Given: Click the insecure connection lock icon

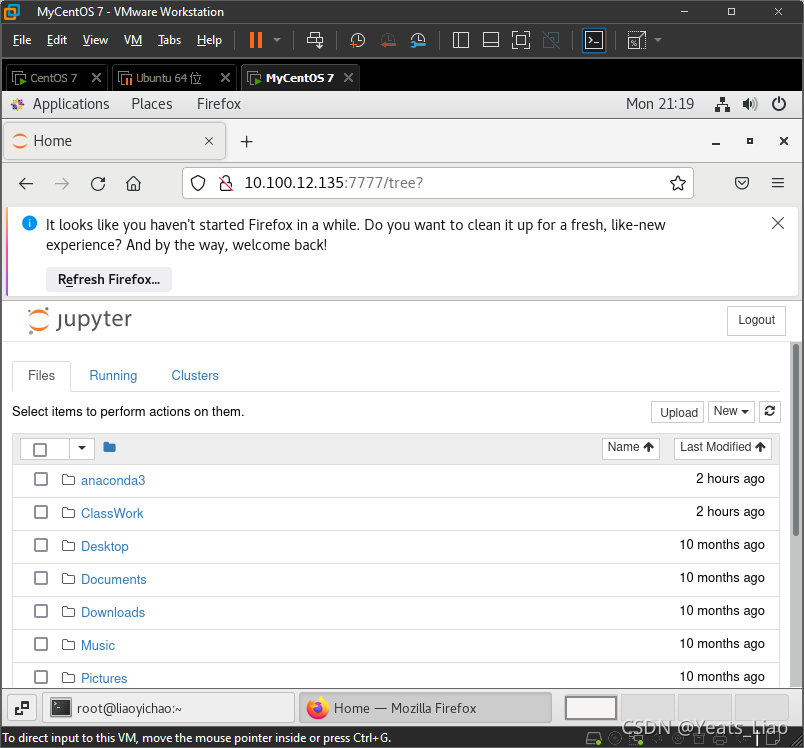Looking at the screenshot, I should [226, 183].
